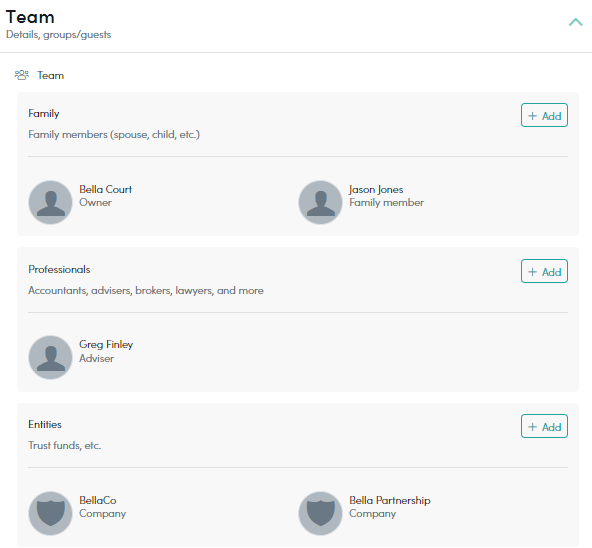Open Bella Court's avatar icon

click(50, 202)
